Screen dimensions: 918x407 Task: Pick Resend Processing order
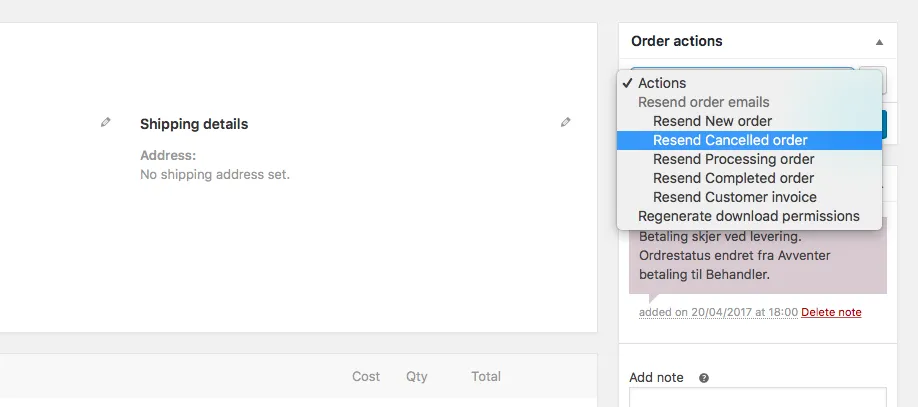click(x=733, y=159)
